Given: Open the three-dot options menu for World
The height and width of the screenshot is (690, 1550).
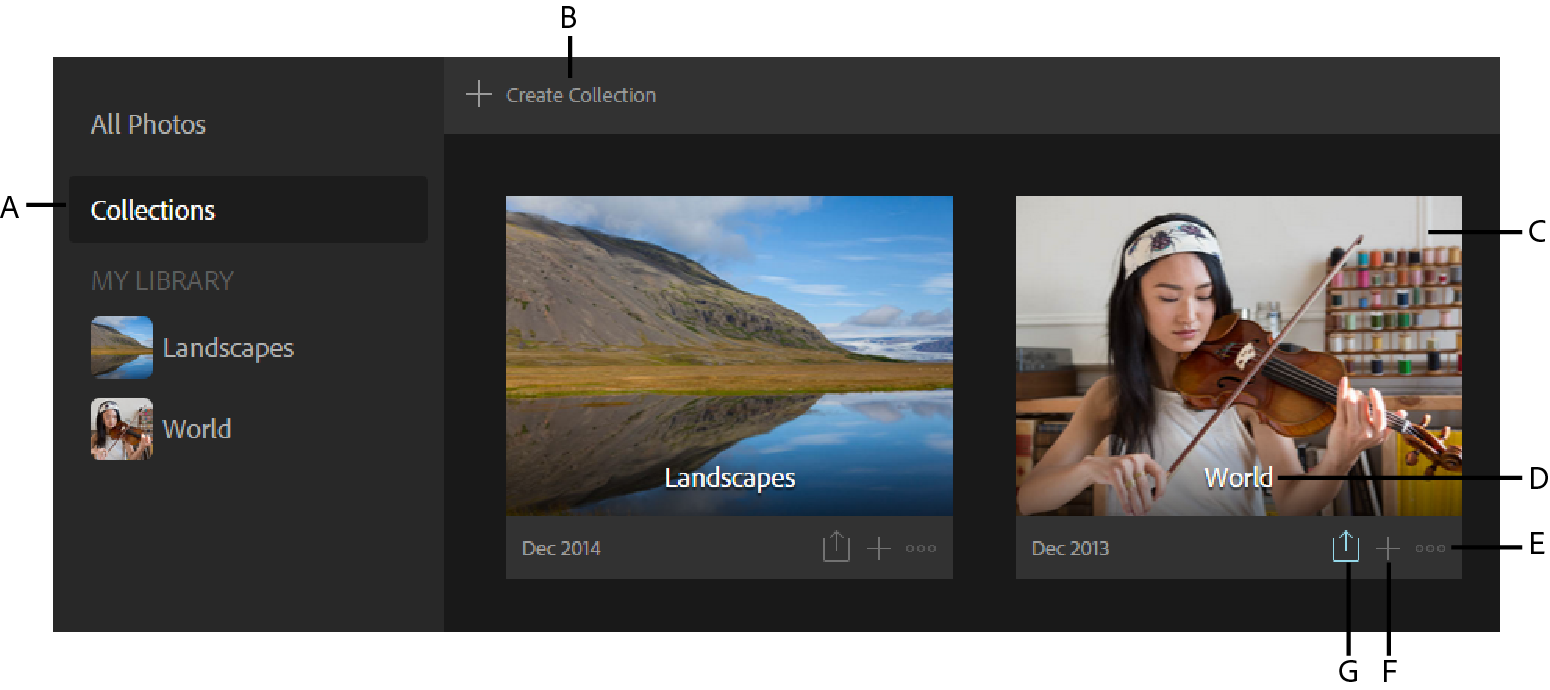Looking at the screenshot, I should 1431,548.
